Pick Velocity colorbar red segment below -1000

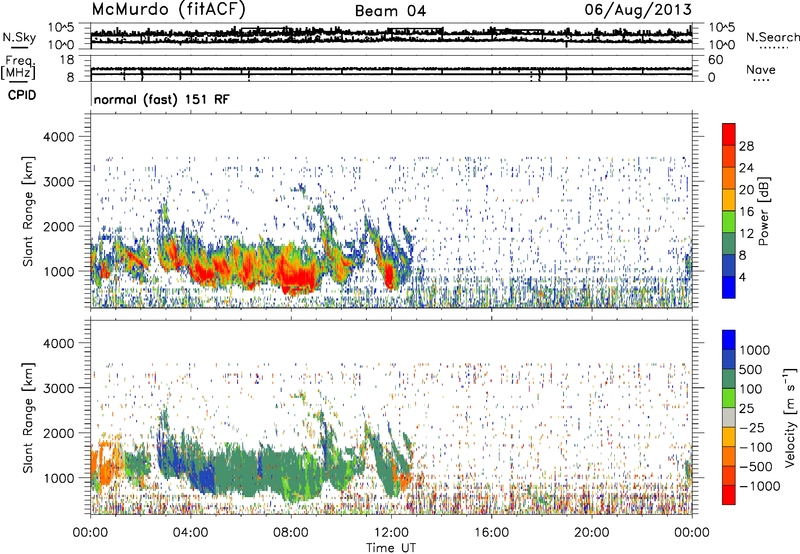(729, 495)
